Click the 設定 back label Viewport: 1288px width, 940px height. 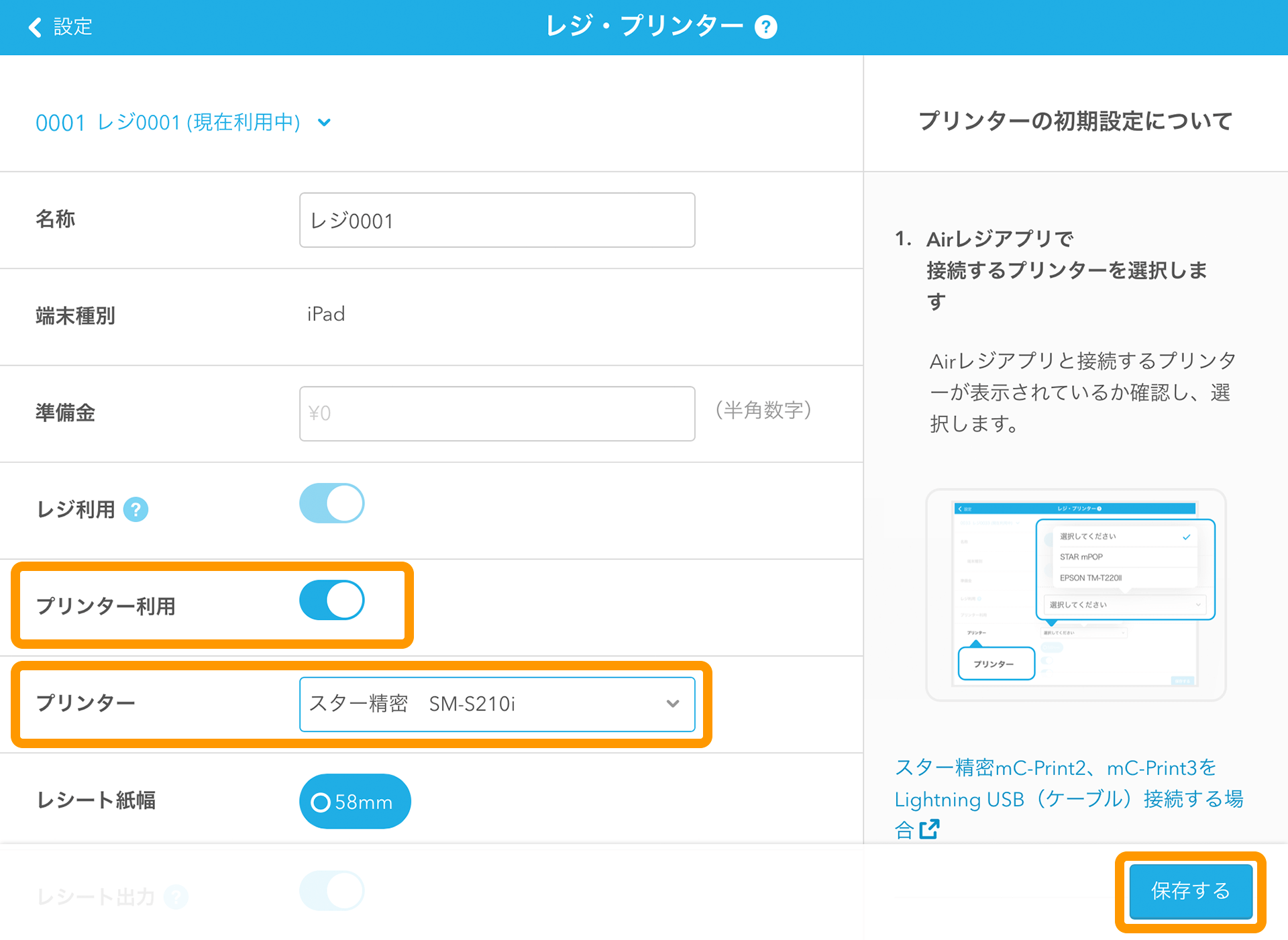(72, 27)
